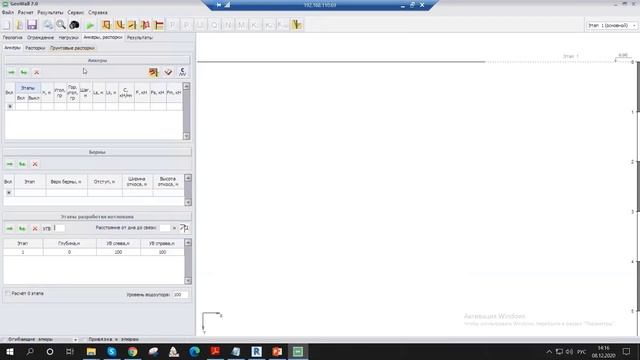
Task: Click the new-row marker in the anchors table
Action: [10, 107]
